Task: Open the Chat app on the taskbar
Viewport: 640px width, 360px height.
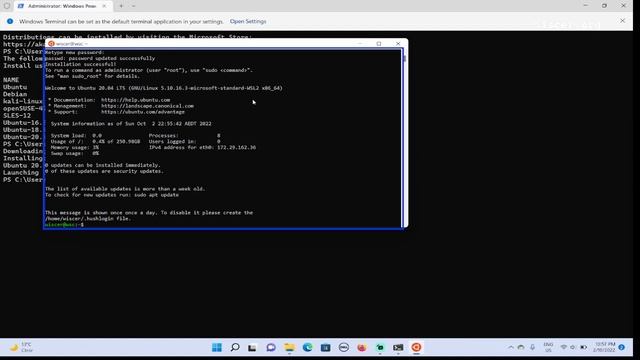Action: point(271,347)
